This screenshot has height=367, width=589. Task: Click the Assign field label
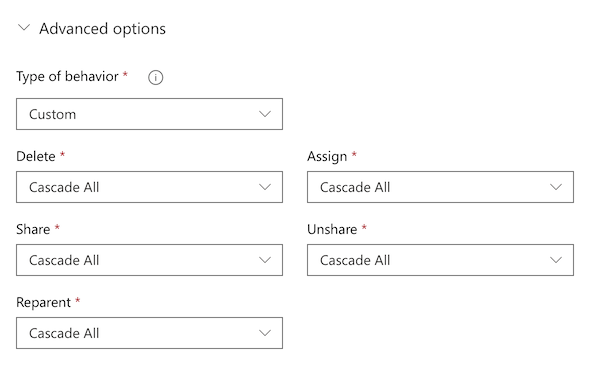coord(327,157)
